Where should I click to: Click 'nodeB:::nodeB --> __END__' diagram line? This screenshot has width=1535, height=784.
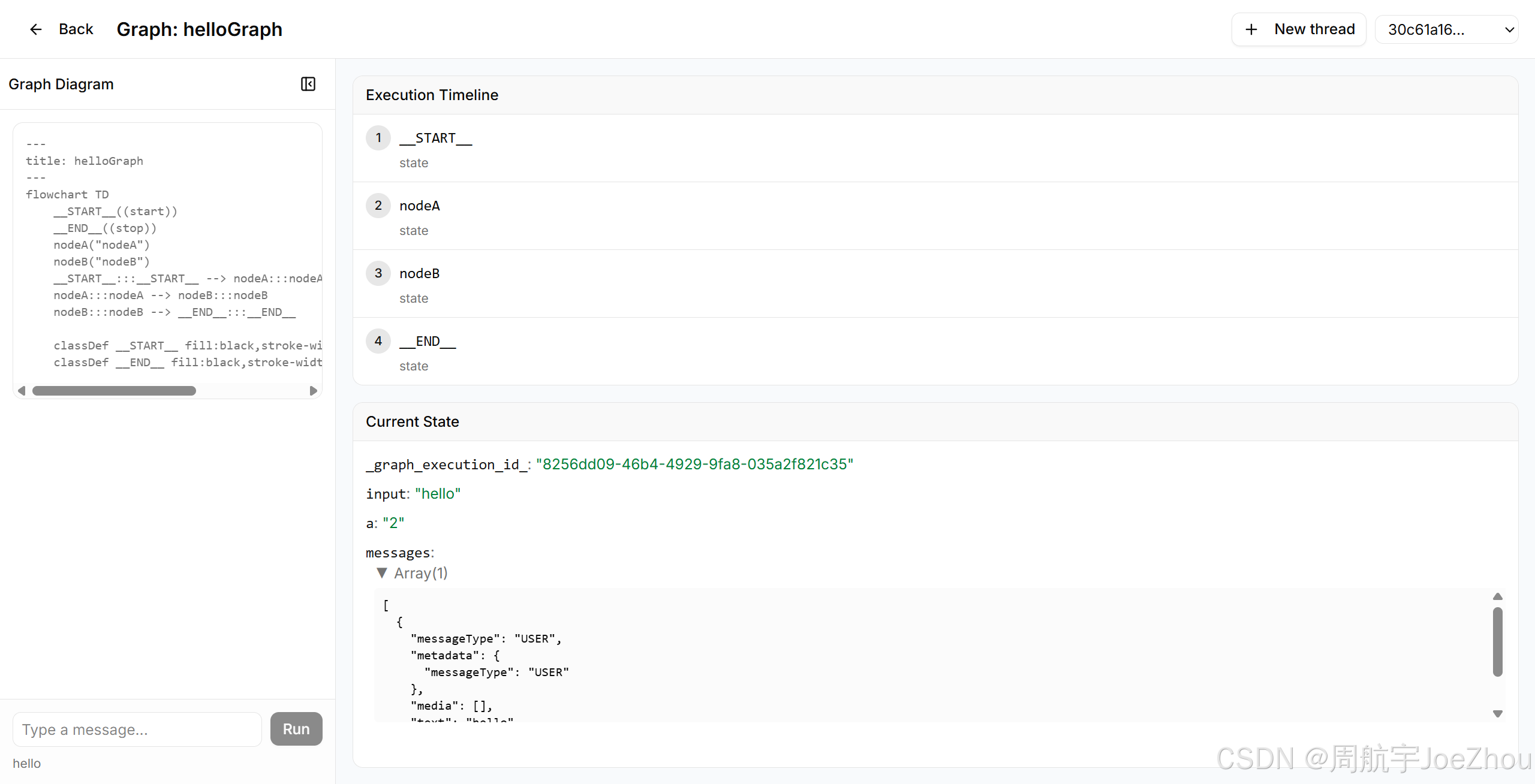(174, 312)
